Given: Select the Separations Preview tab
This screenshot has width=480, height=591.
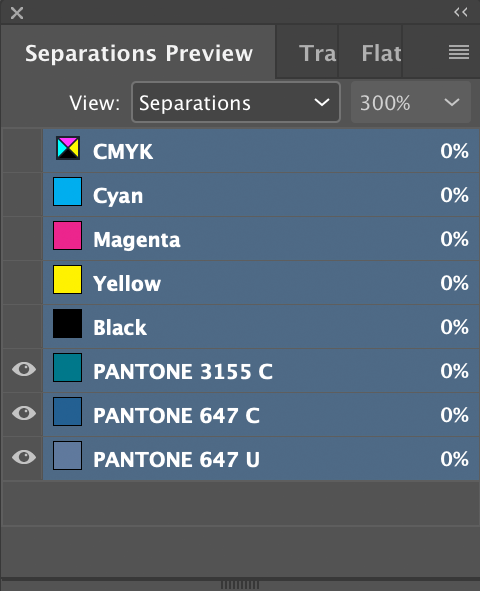Looking at the screenshot, I should click(x=139, y=53).
